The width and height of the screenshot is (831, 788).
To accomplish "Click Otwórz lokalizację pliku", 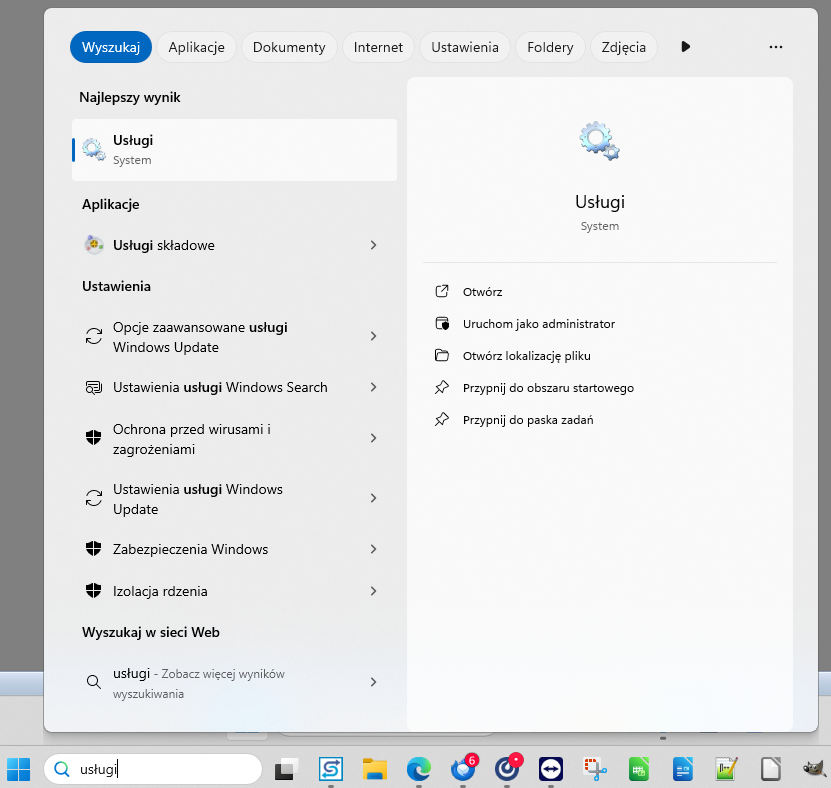I will (533, 356).
